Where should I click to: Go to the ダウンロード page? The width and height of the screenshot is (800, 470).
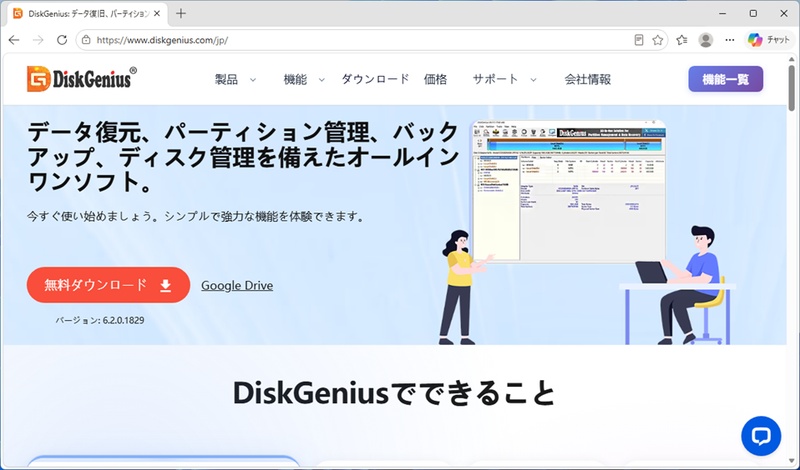point(375,79)
